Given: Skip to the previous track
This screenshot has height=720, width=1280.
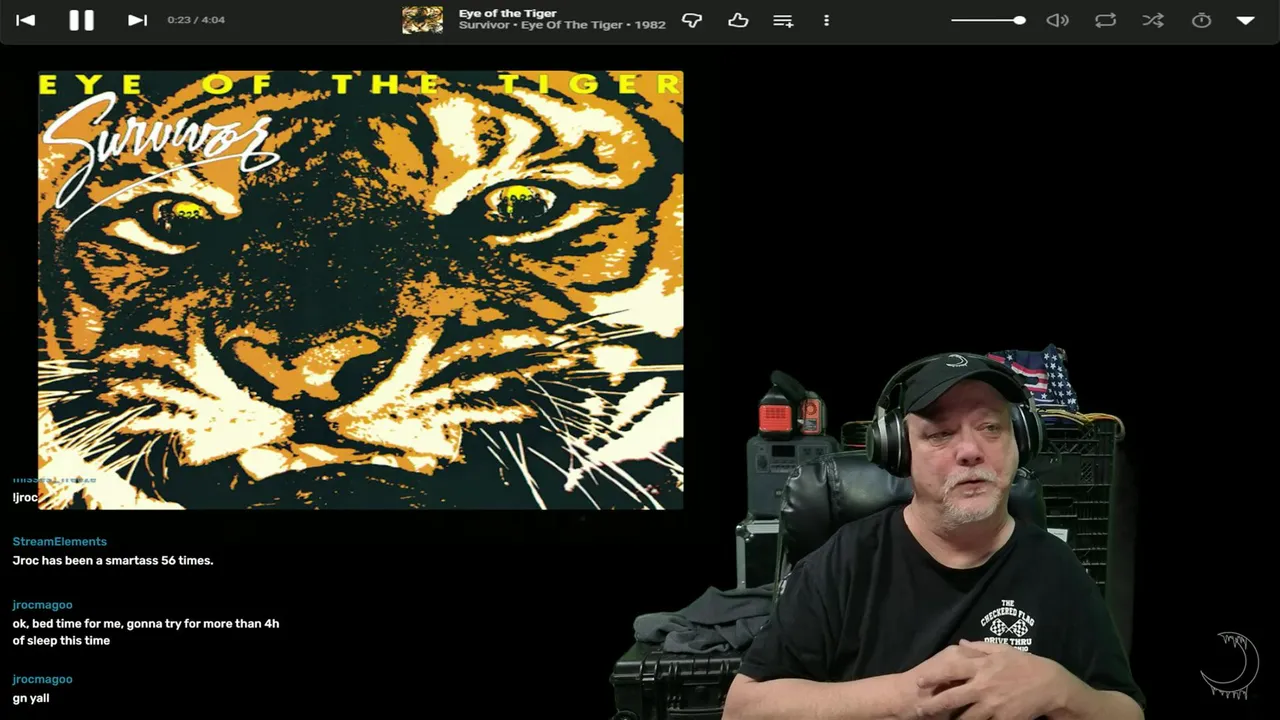Looking at the screenshot, I should pyautogui.click(x=25, y=20).
